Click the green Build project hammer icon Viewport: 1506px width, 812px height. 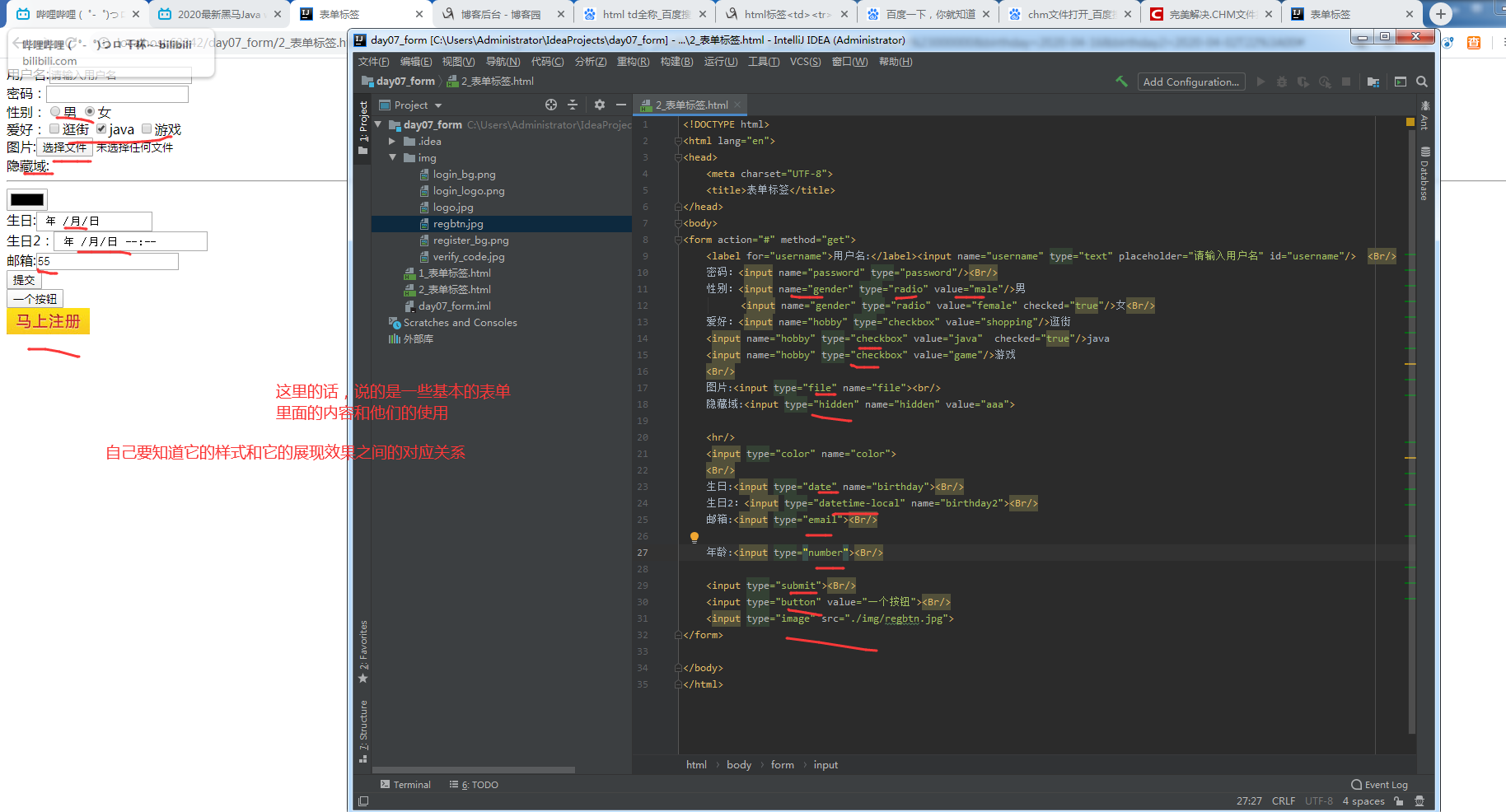(1121, 82)
